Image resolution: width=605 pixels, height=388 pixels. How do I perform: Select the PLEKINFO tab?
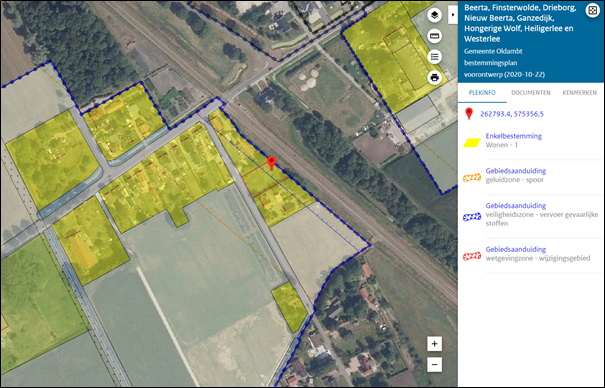coord(482,93)
